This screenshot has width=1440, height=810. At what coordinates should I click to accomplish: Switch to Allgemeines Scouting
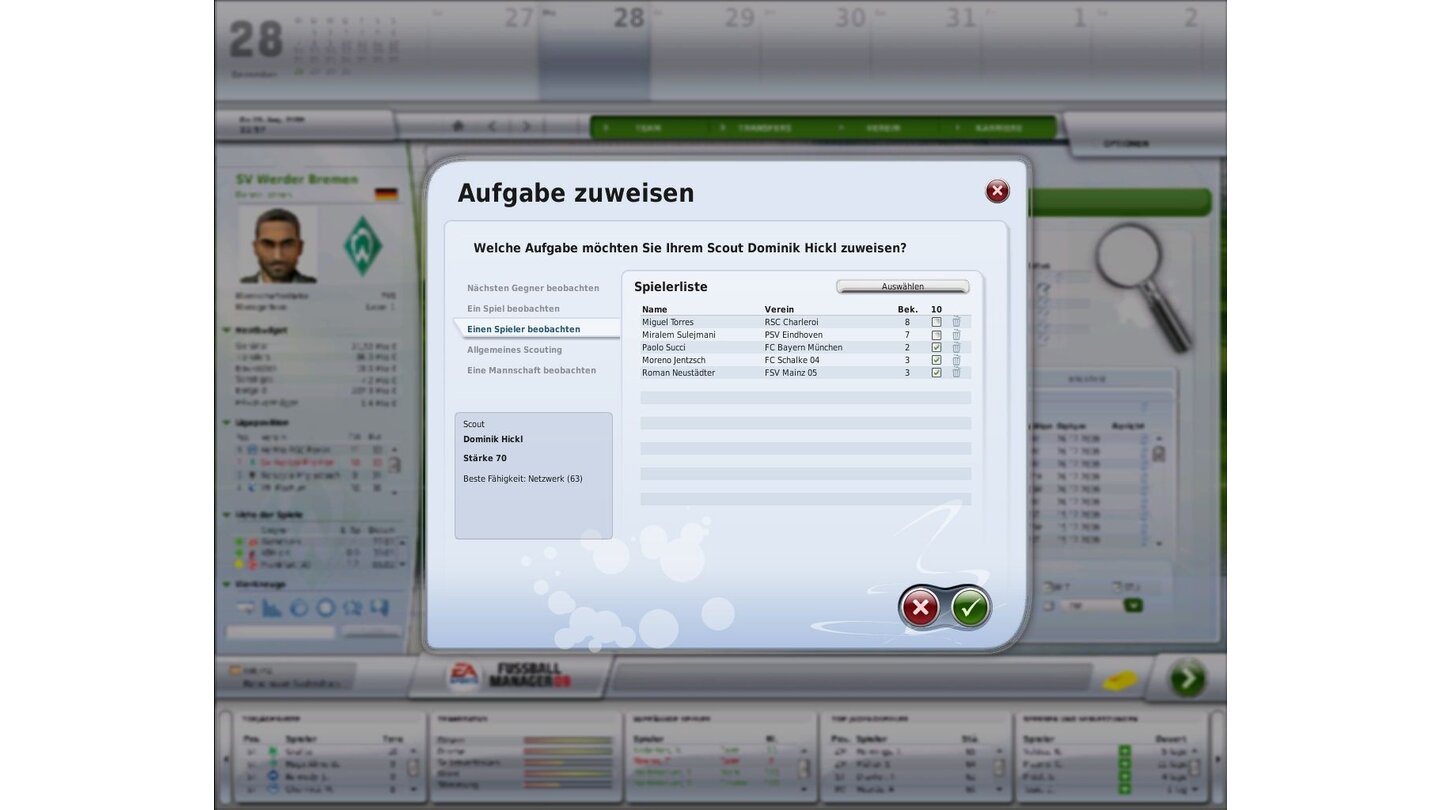514,350
